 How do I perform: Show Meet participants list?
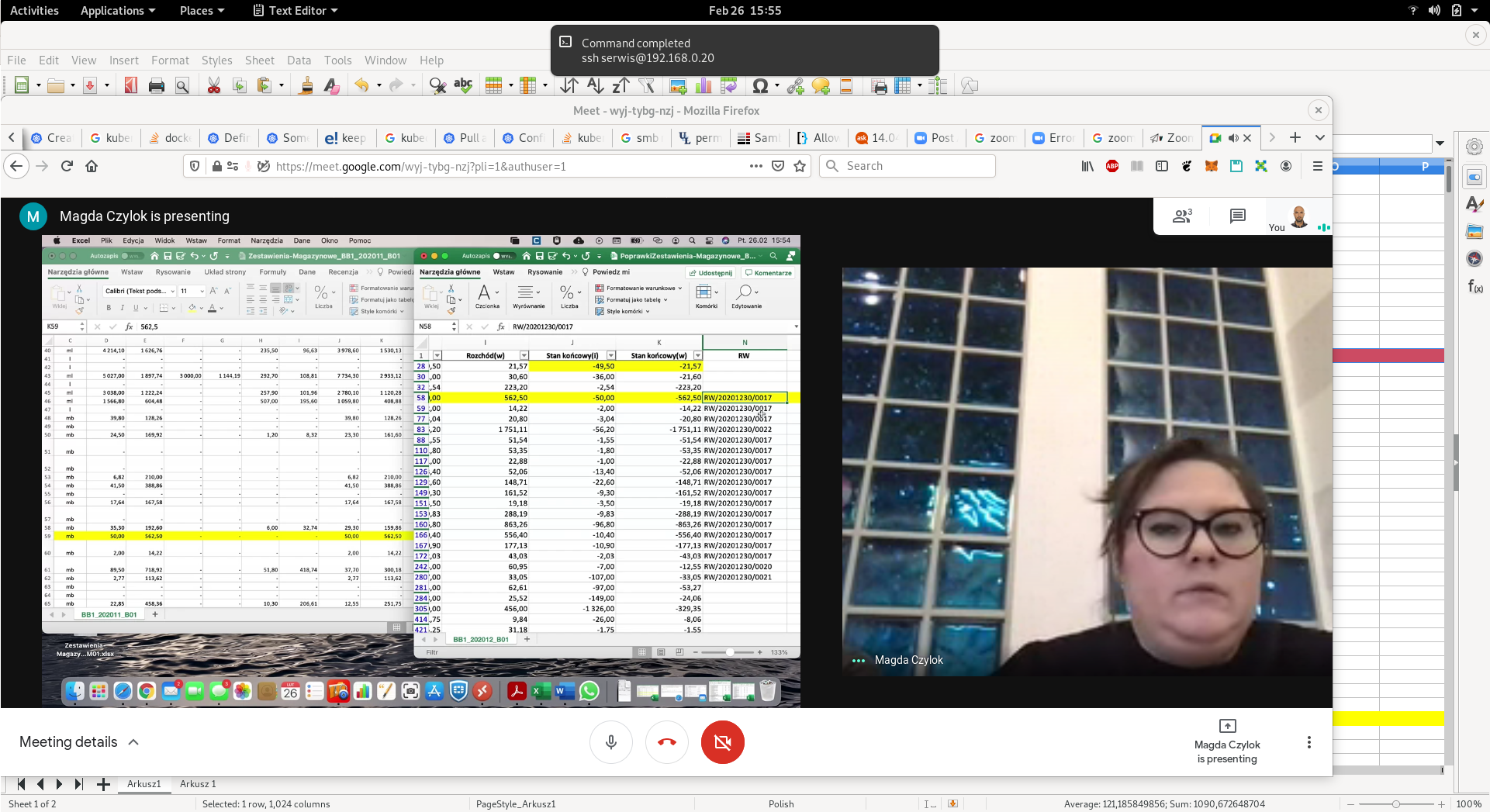pos(1182,216)
